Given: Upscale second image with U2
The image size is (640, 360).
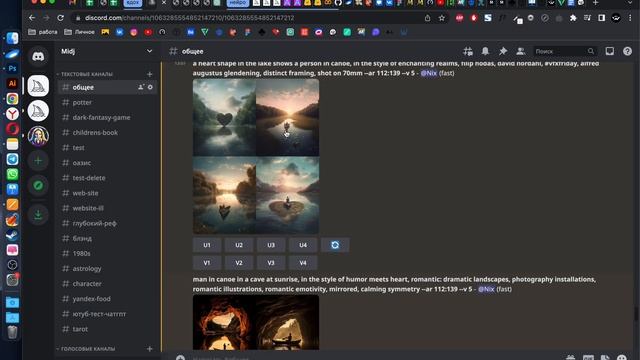Looking at the screenshot, I should pyautogui.click(x=239, y=245).
